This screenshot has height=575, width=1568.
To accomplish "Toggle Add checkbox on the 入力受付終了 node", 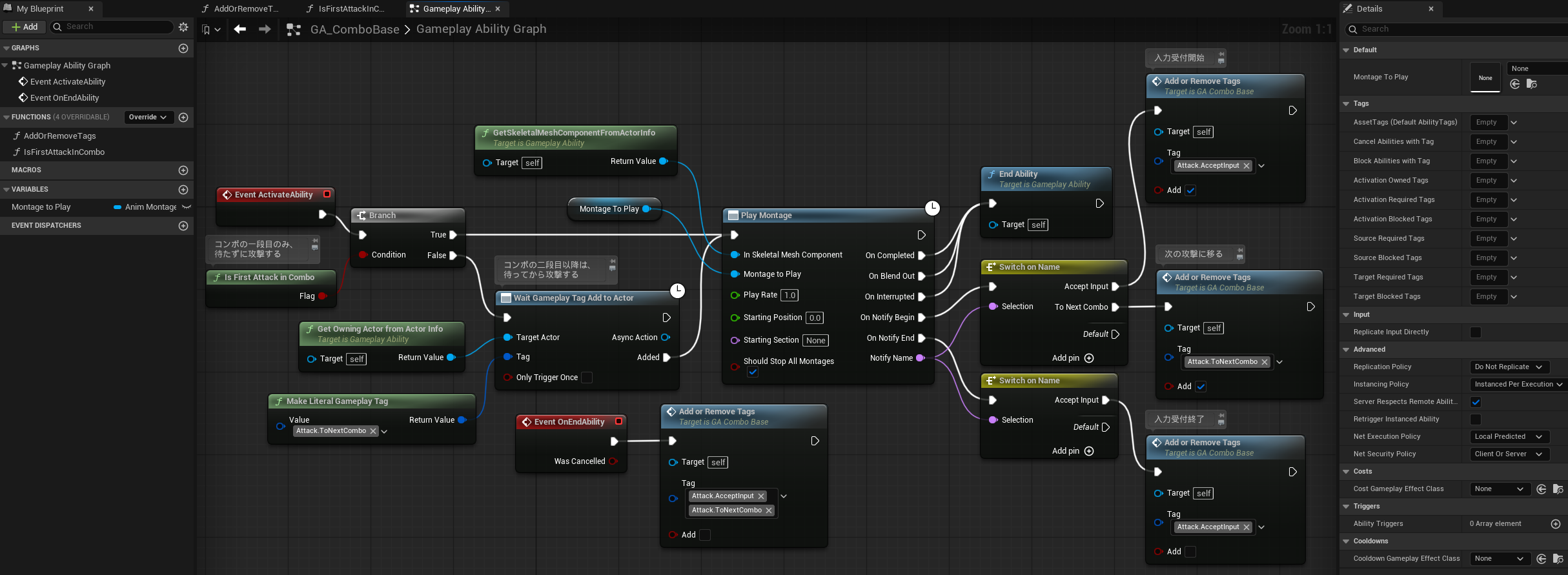I will pyautogui.click(x=1190, y=552).
